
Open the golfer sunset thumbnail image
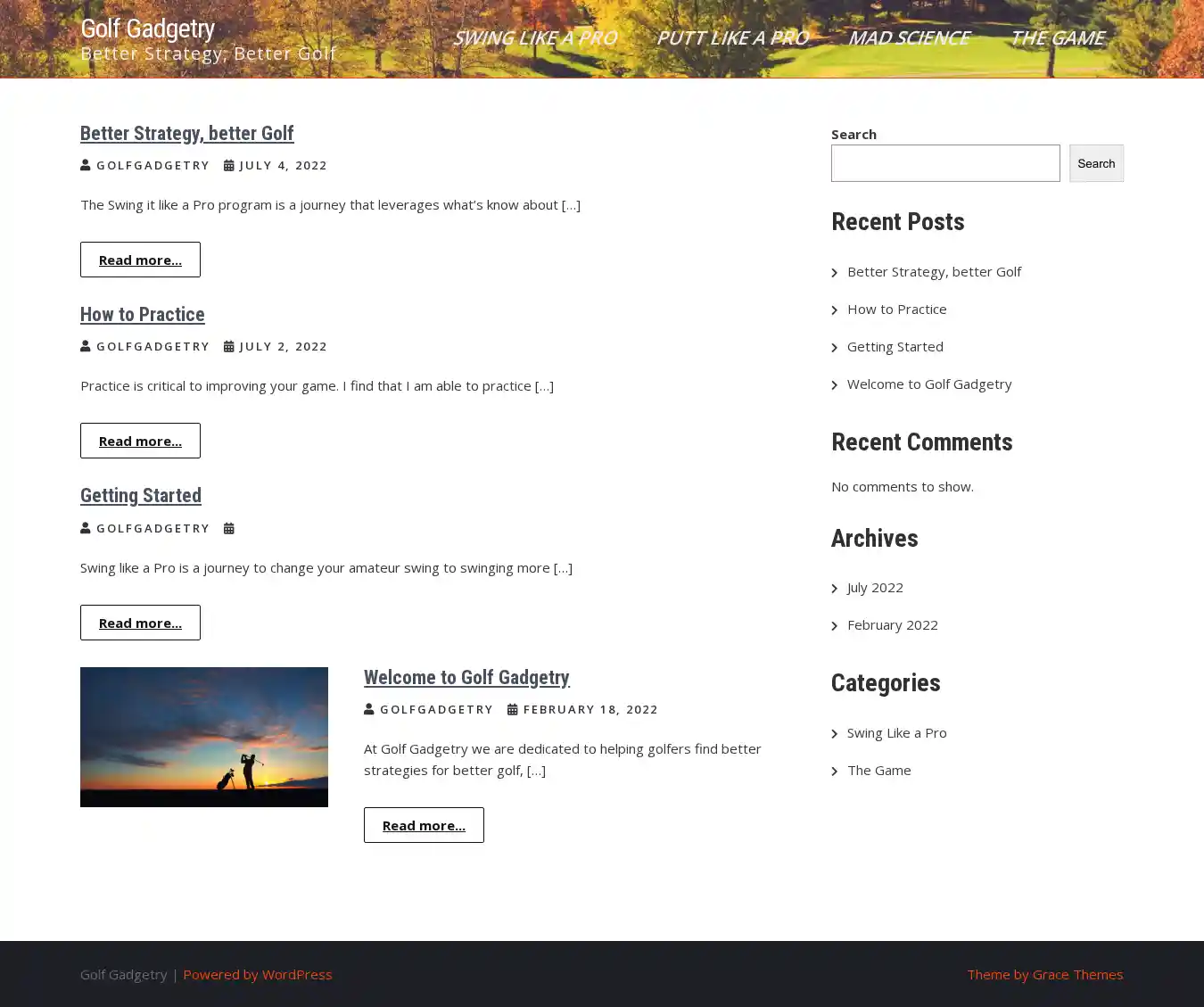204,737
